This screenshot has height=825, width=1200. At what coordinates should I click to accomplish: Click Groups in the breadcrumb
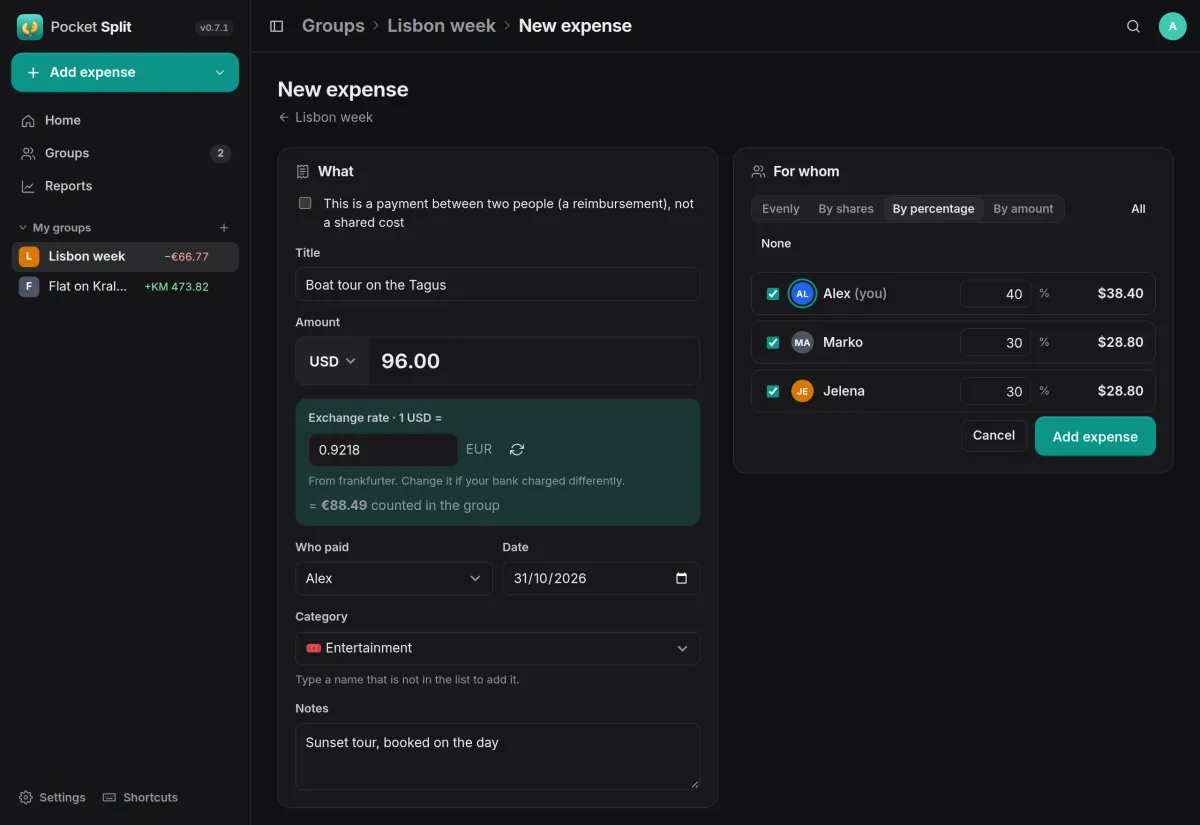333,26
